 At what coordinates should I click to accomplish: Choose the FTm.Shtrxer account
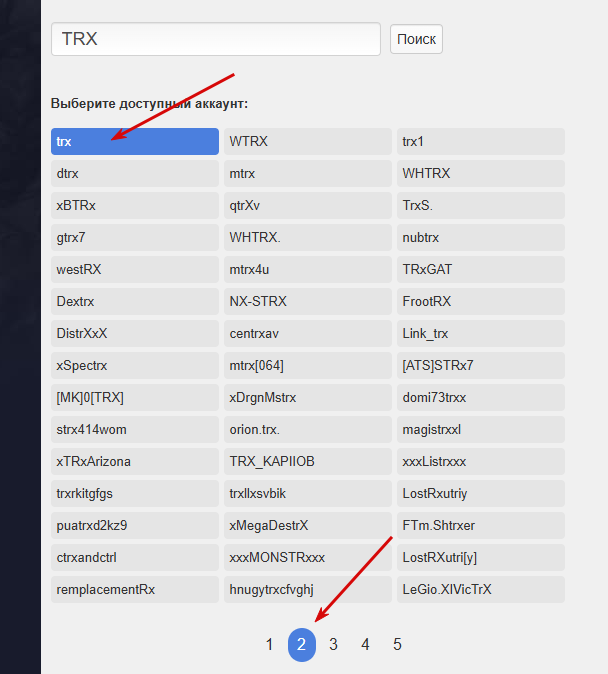point(481,526)
